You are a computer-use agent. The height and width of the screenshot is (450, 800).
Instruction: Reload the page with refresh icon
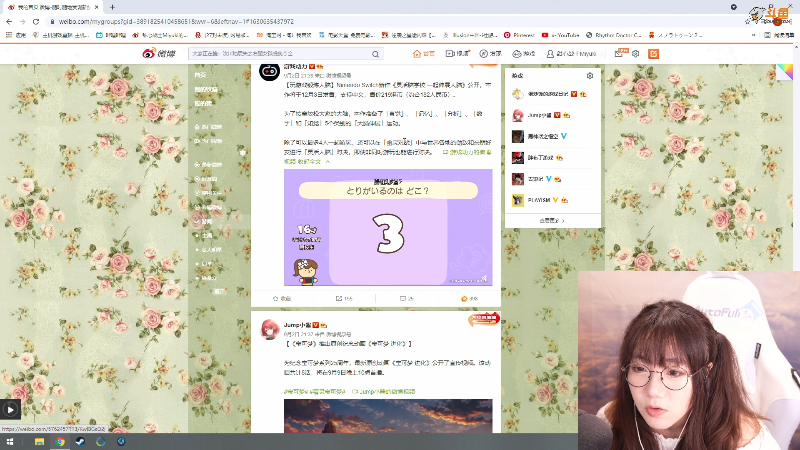[x=36, y=21]
